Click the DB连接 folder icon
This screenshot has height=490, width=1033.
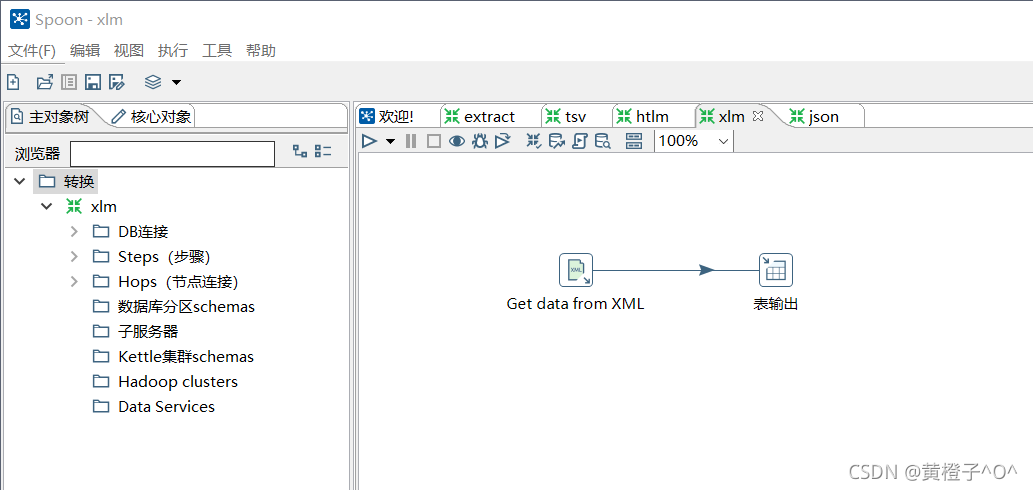tap(101, 231)
